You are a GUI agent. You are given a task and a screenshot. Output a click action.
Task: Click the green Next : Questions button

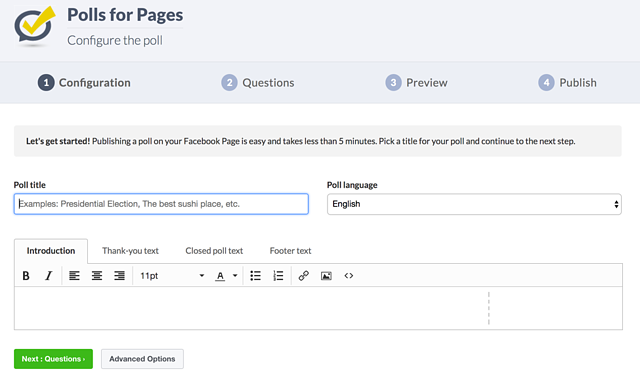(53, 359)
